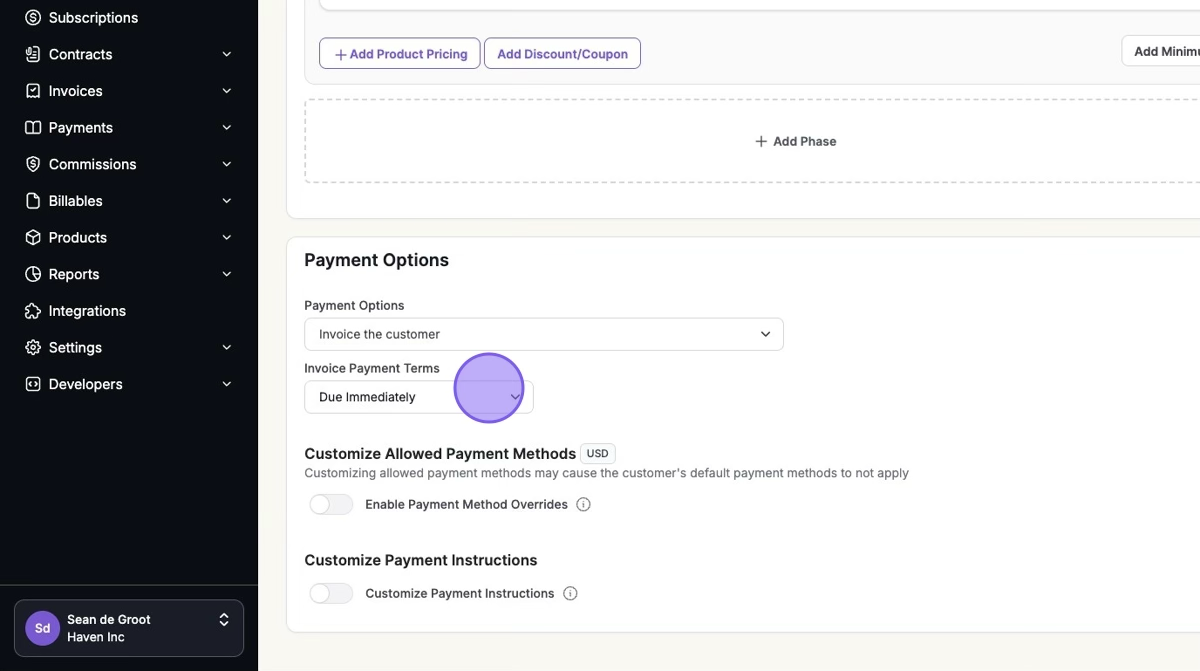Expand the Settings menu chevron
1200x671 pixels.
point(227,348)
